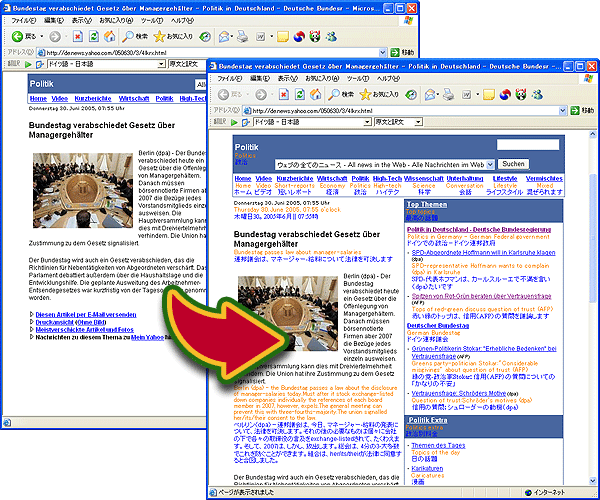Click address bar URL in front window
This screenshot has height=500, width=600.
pos(312,111)
